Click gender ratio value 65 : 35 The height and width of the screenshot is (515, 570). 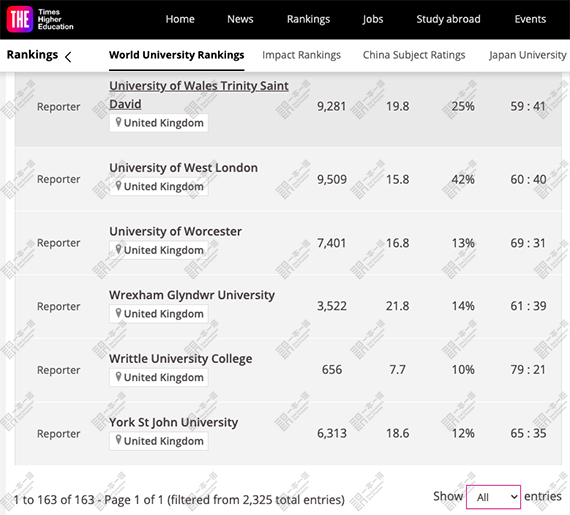(528, 433)
